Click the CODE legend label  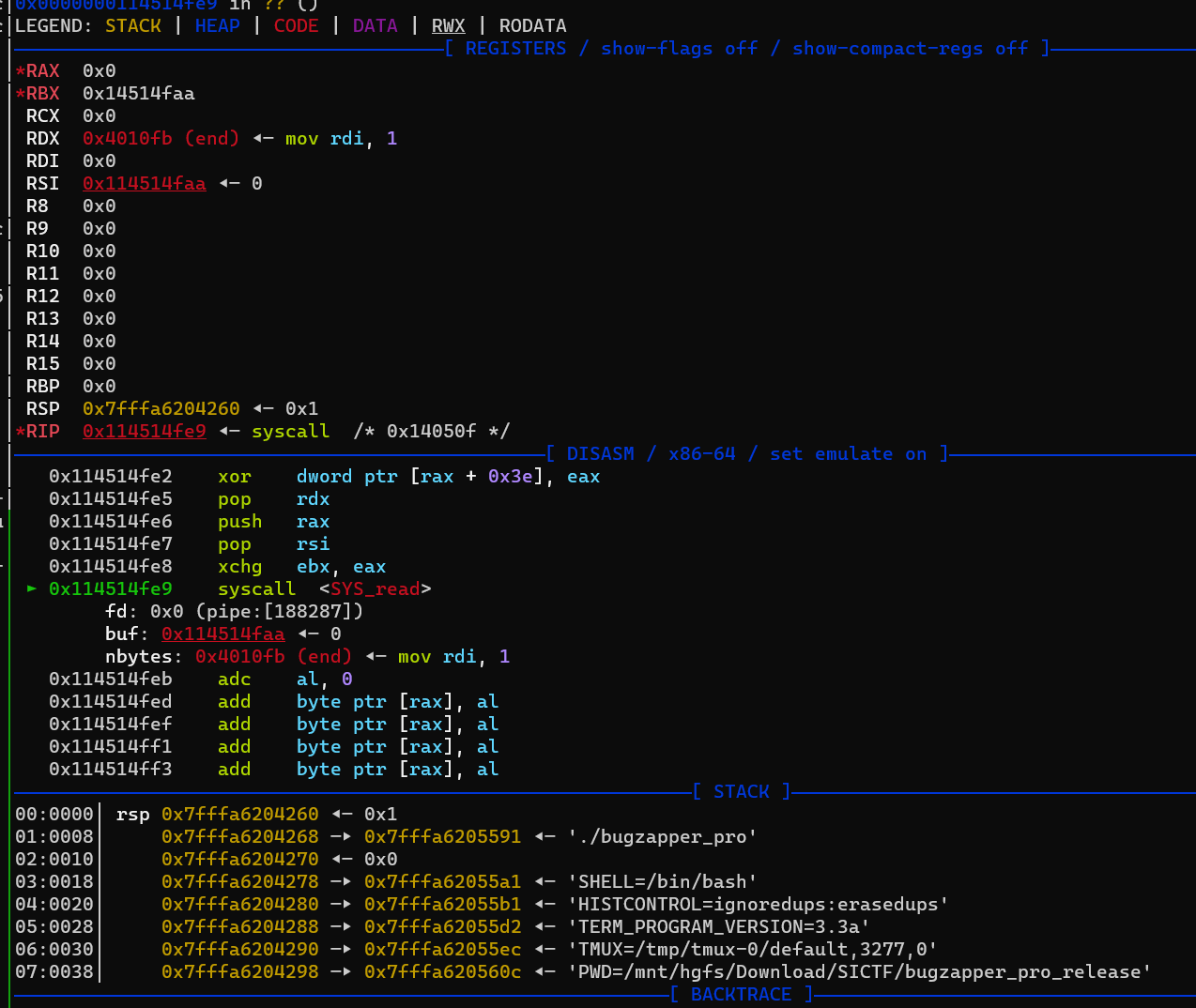(x=297, y=25)
